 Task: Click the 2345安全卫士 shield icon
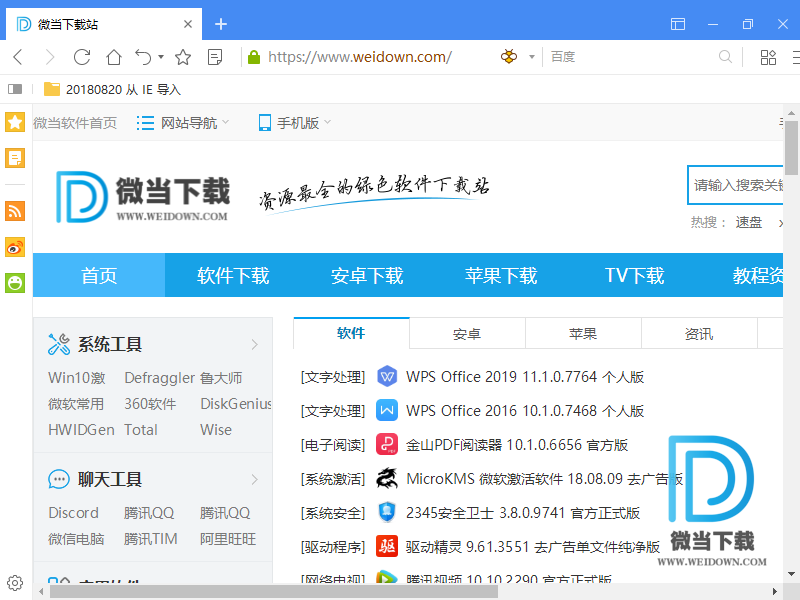coord(387,512)
